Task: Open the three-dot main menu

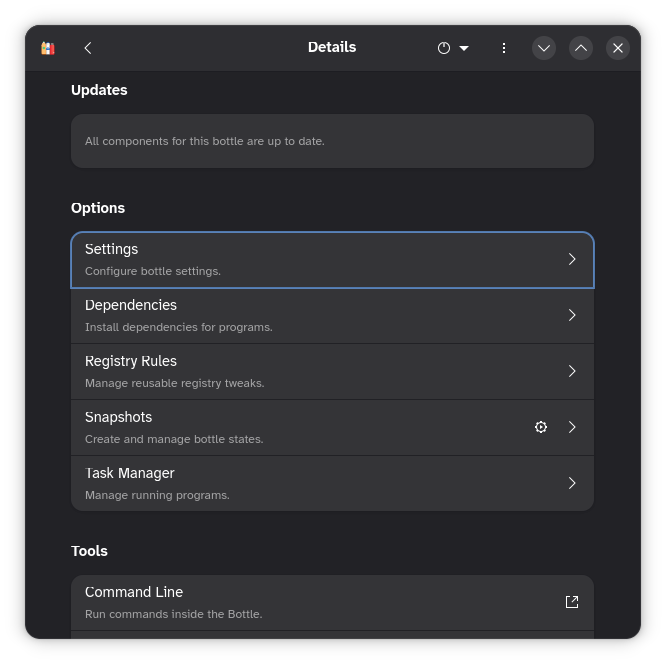Action: (x=504, y=48)
